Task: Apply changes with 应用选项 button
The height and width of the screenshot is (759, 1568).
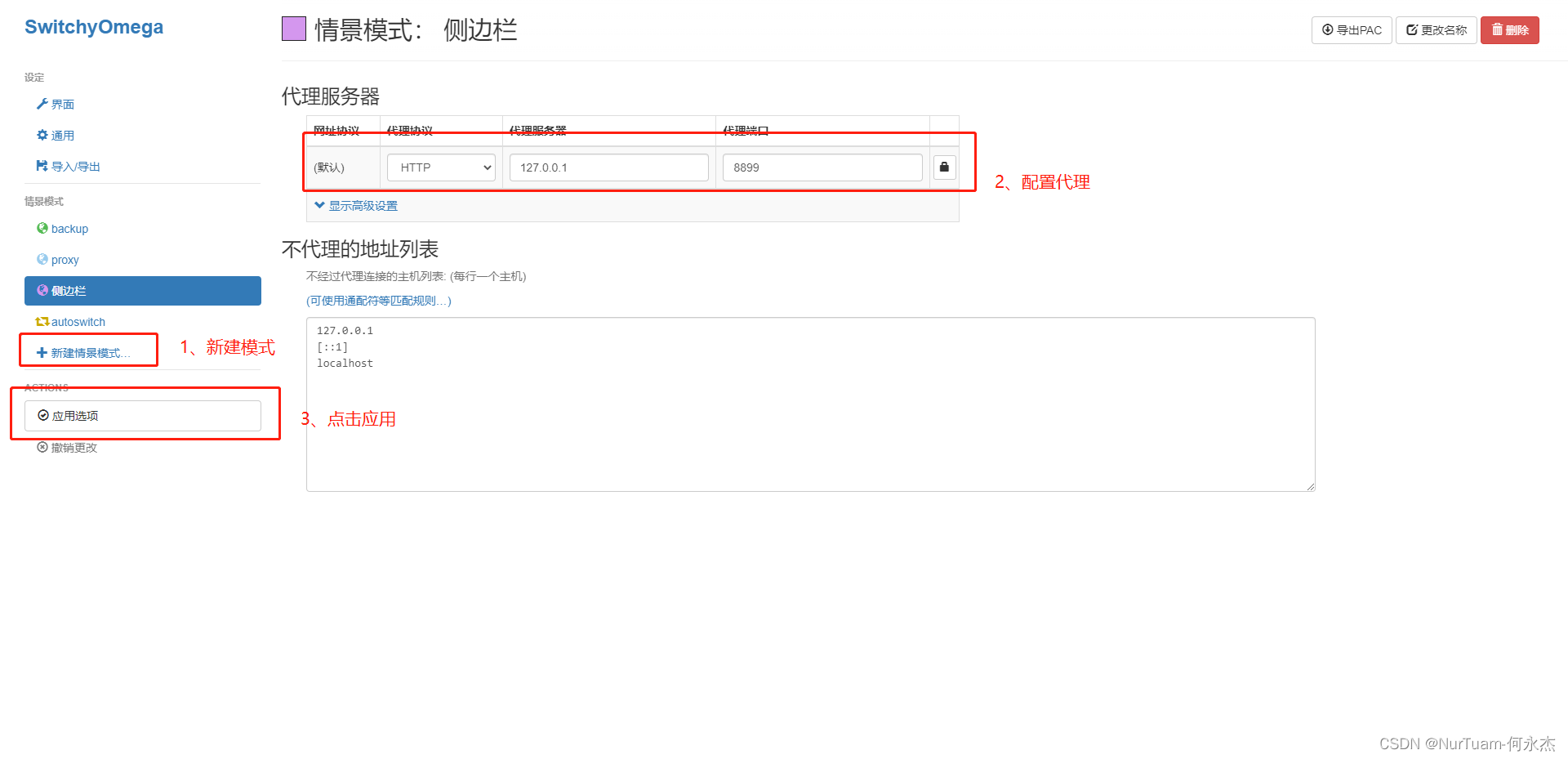Action: pos(143,416)
